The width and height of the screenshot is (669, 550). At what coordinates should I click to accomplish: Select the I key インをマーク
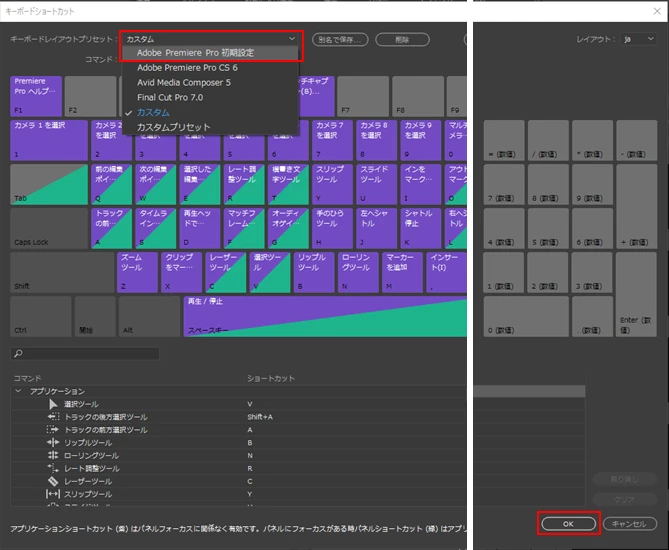click(421, 184)
